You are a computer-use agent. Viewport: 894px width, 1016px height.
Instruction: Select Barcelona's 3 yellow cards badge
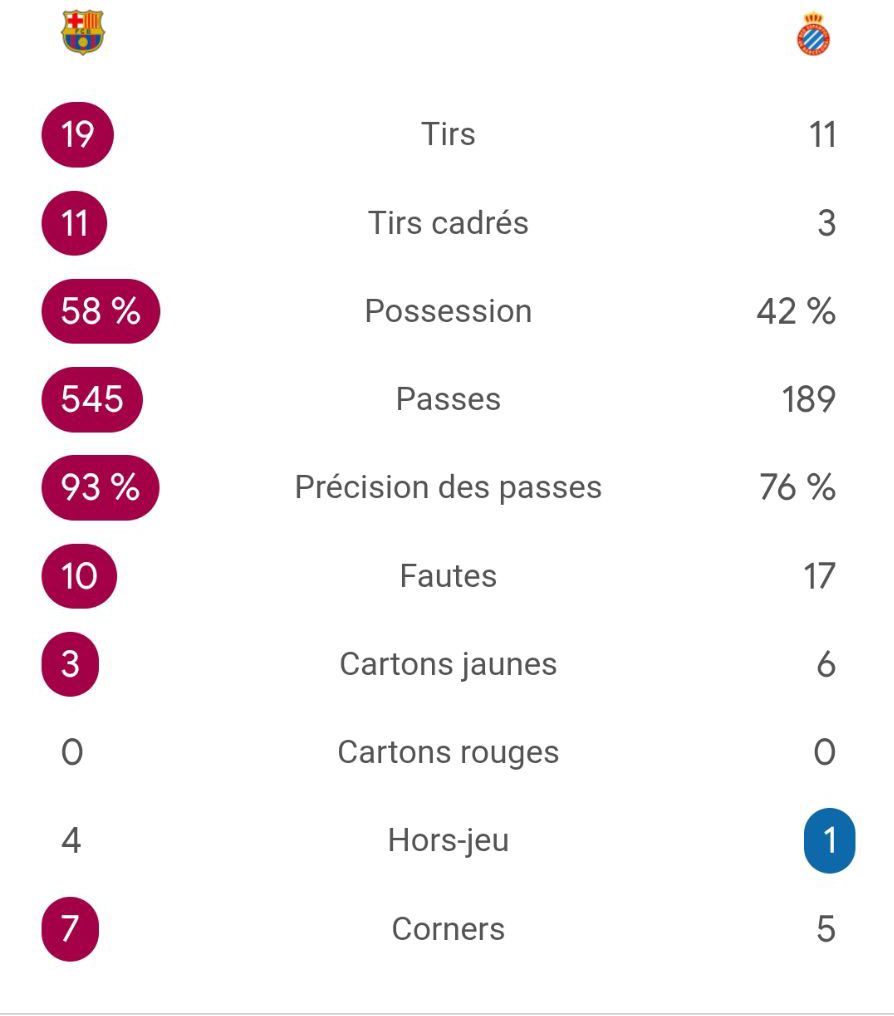[x=70, y=664]
